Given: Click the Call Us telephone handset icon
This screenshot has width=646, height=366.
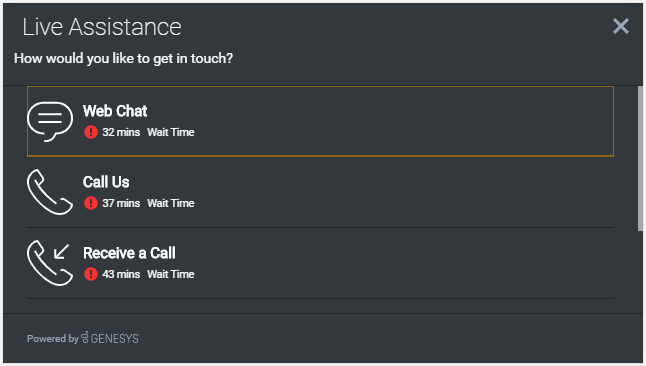Looking at the screenshot, I should (x=50, y=192).
